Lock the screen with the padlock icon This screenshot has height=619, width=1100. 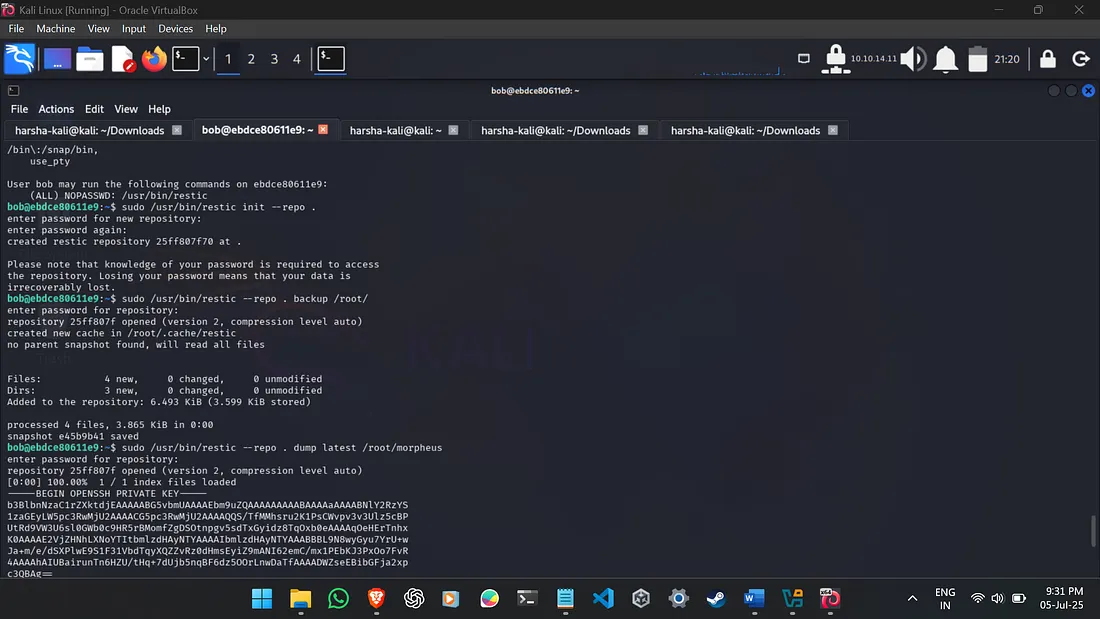(1047, 58)
